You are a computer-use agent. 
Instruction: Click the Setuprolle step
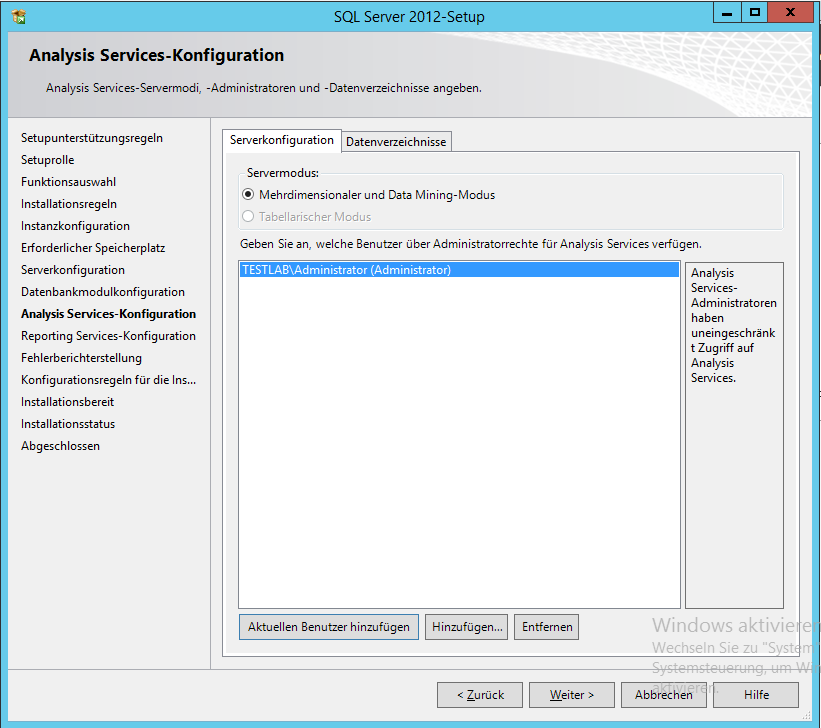48,160
